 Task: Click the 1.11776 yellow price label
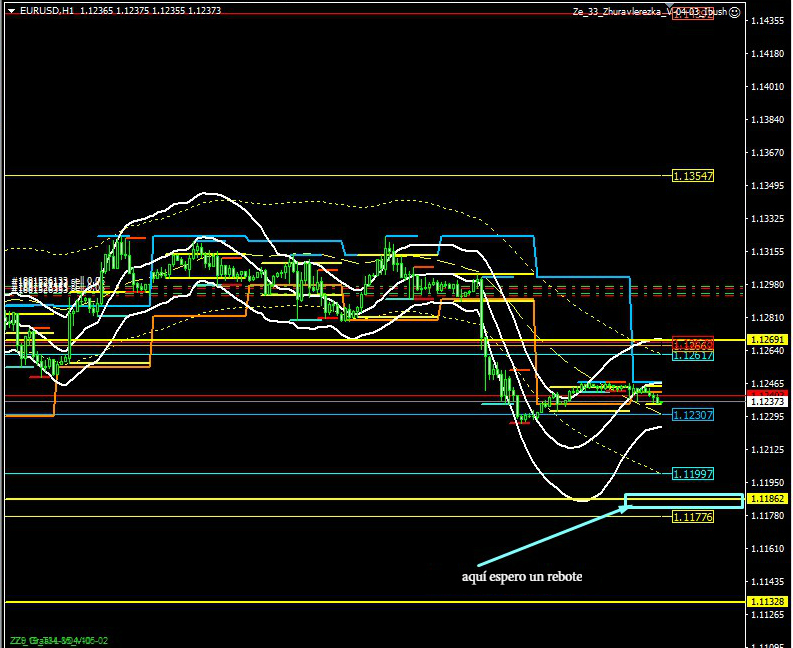[692, 517]
